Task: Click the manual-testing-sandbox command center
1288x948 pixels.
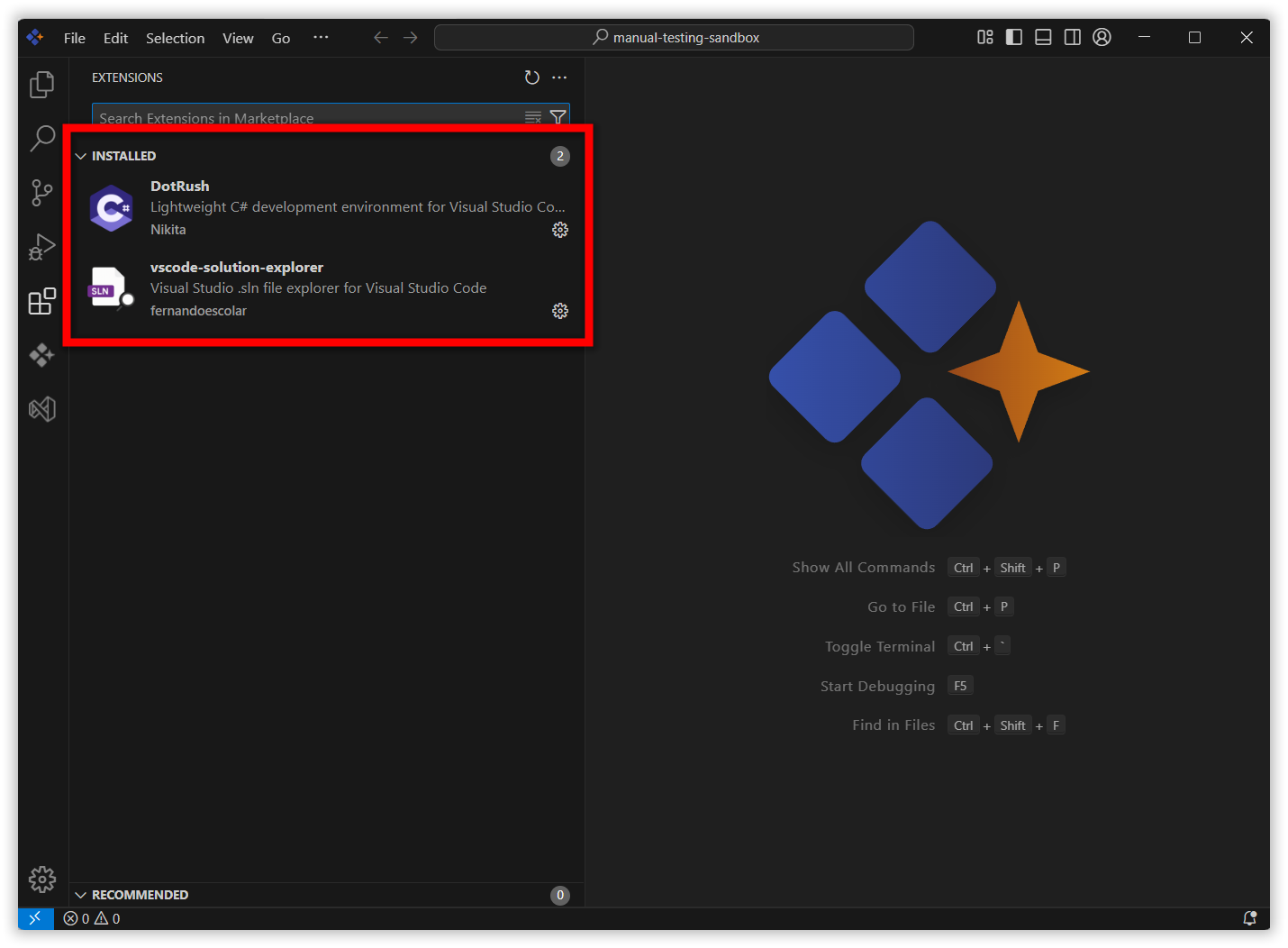Action: pos(674,37)
